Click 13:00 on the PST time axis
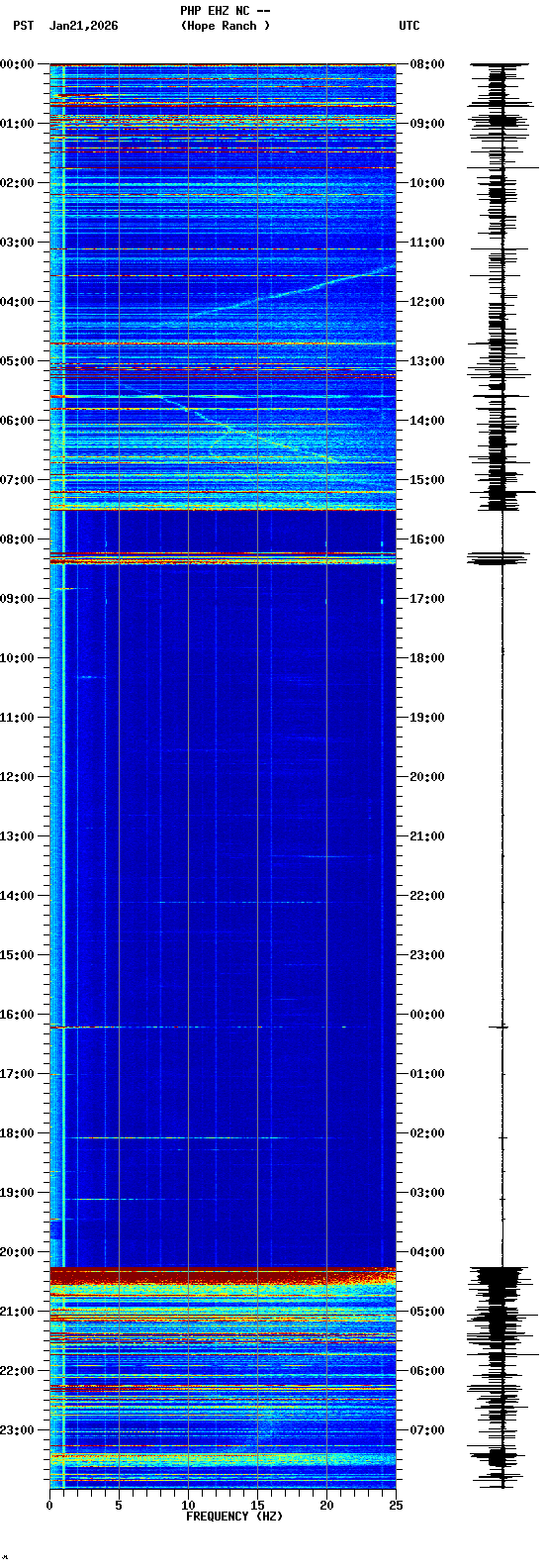Viewport: 546px width, 1568px height. [17, 836]
